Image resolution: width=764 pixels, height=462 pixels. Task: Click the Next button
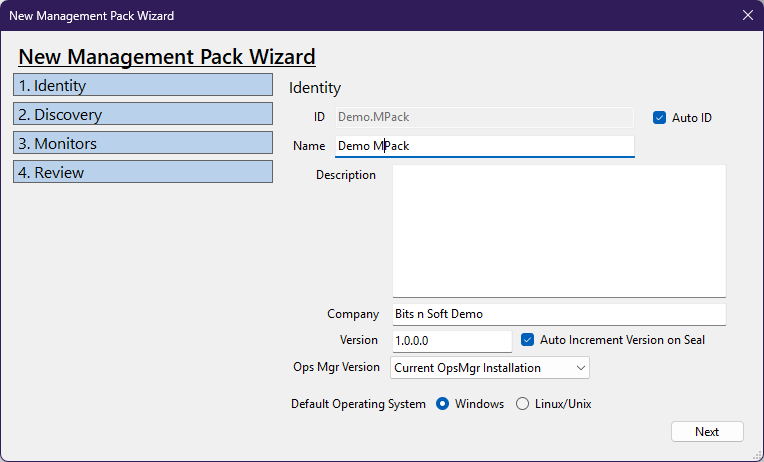click(707, 432)
